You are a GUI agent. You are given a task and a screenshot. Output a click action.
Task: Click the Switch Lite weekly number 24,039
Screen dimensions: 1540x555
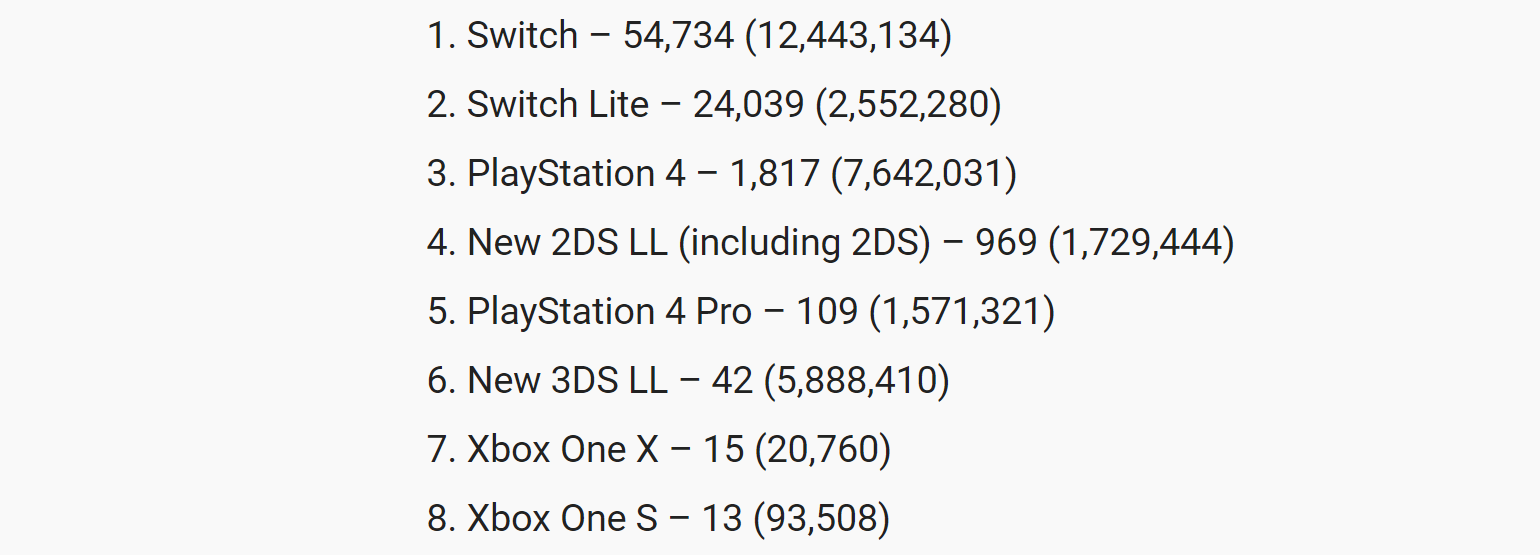[x=748, y=104]
